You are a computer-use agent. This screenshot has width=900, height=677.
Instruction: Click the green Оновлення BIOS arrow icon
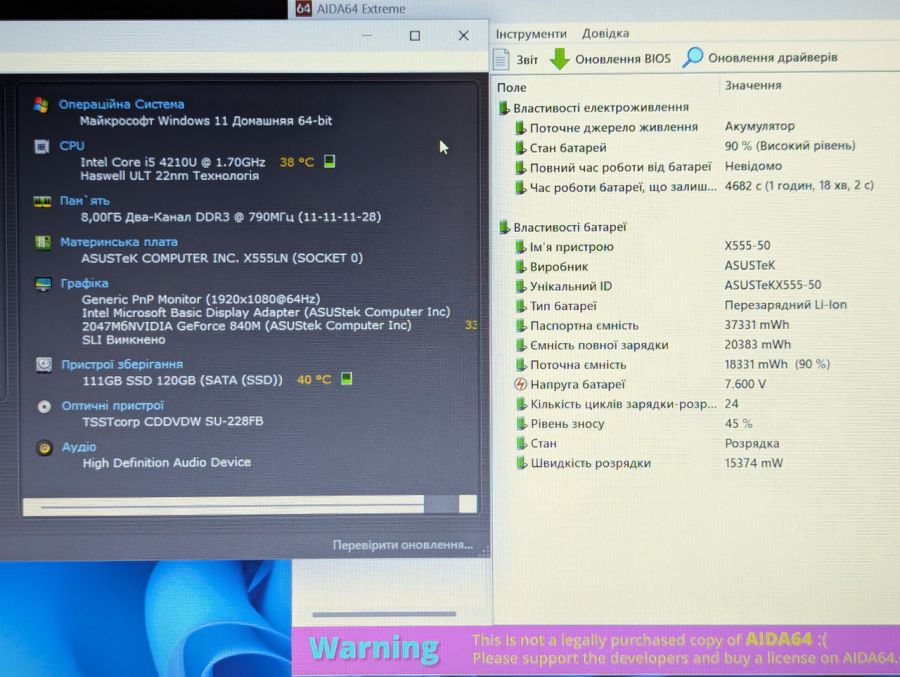560,59
